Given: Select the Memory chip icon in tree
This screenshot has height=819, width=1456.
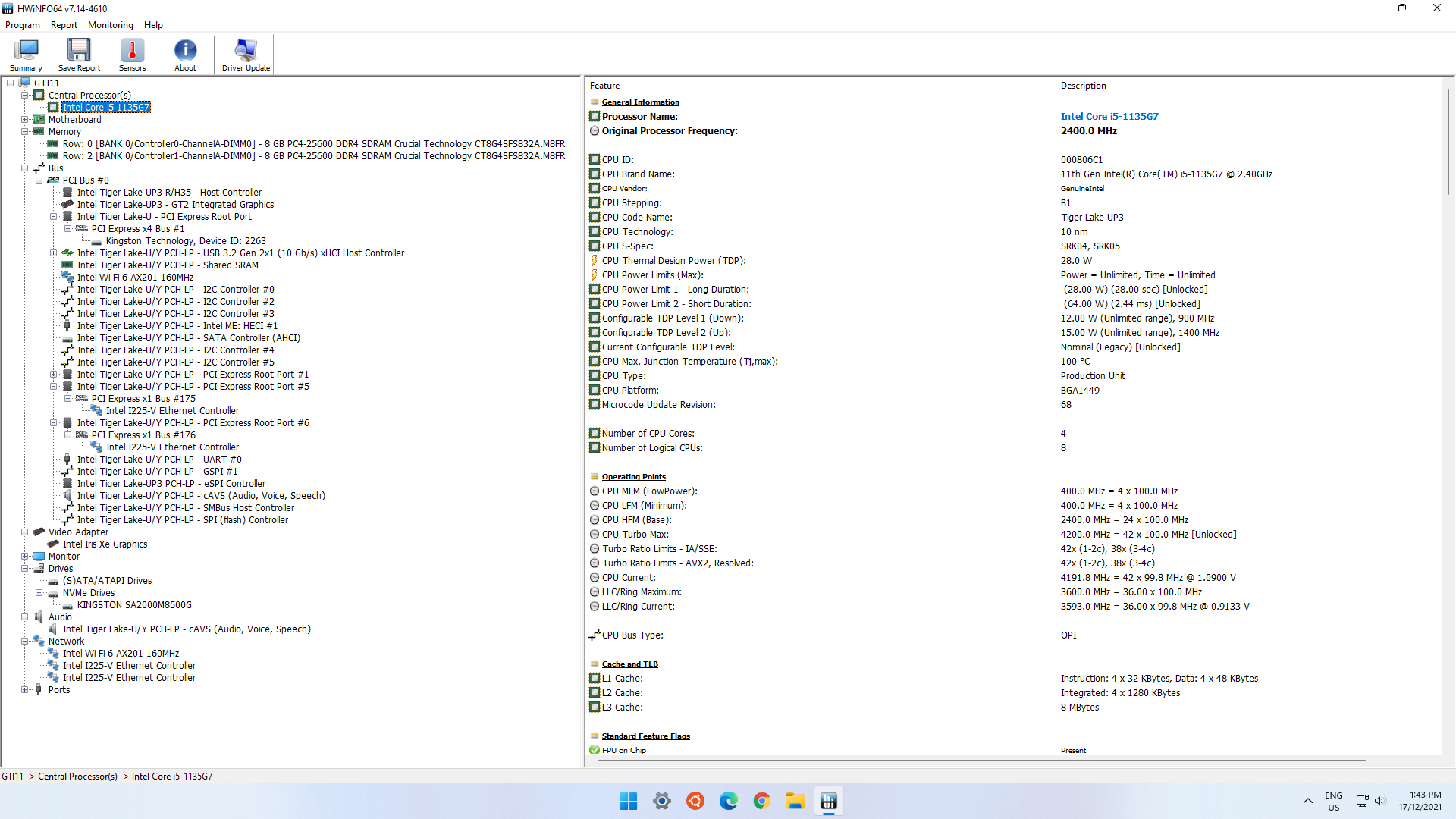Looking at the screenshot, I should (39, 131).
